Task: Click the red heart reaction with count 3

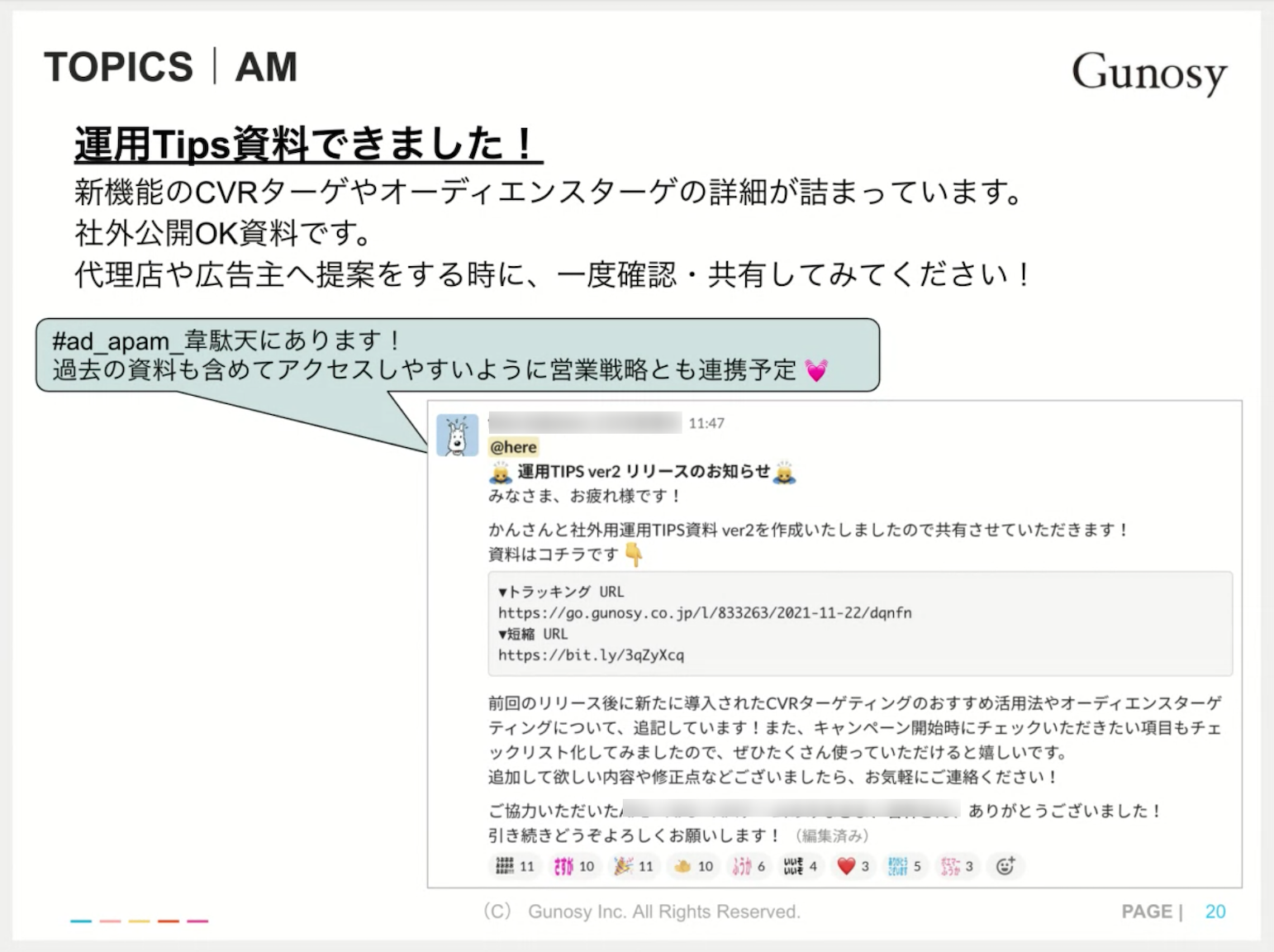Action: (x=853, y=866)
